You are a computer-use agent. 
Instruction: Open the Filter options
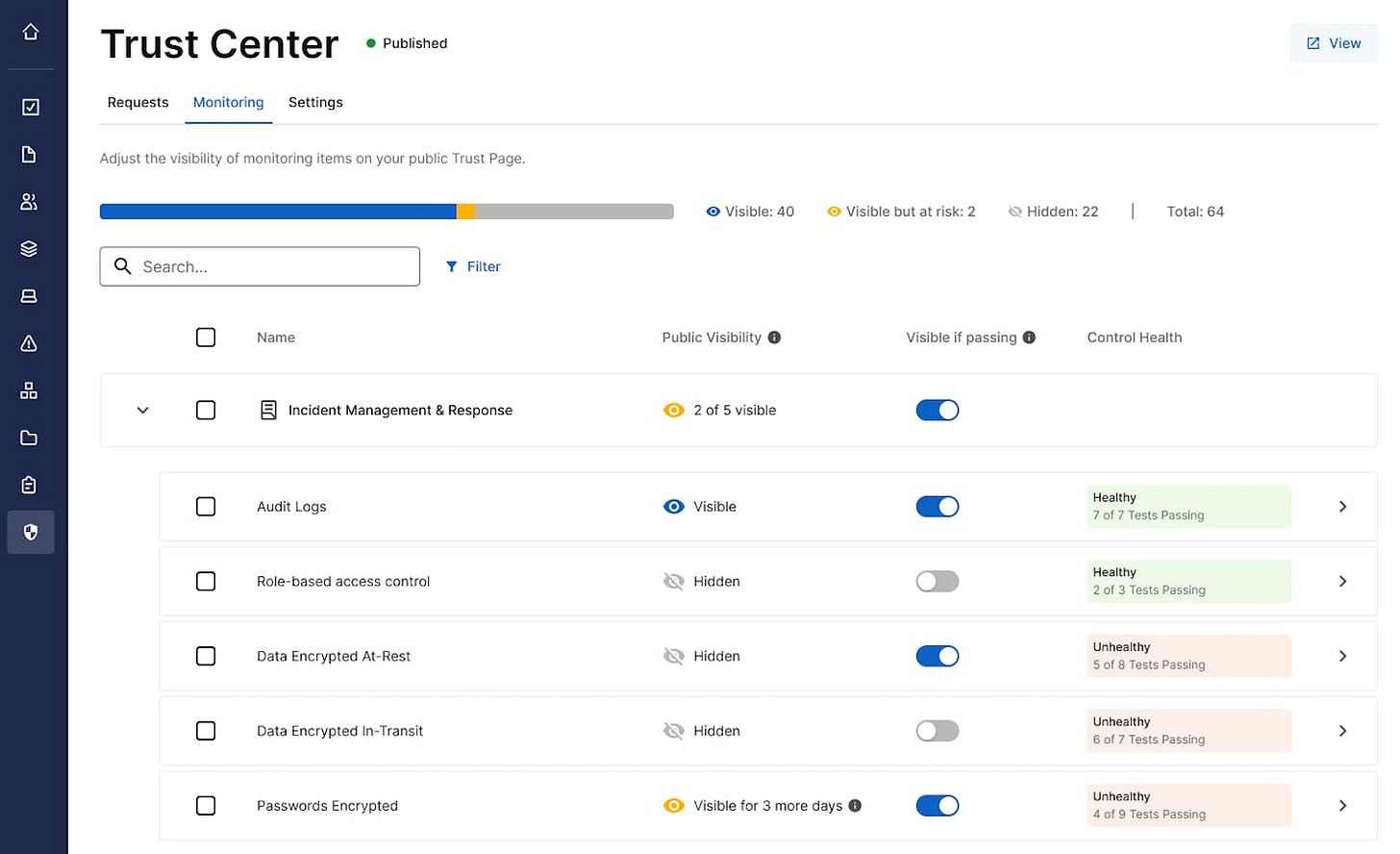pos(473,266)
